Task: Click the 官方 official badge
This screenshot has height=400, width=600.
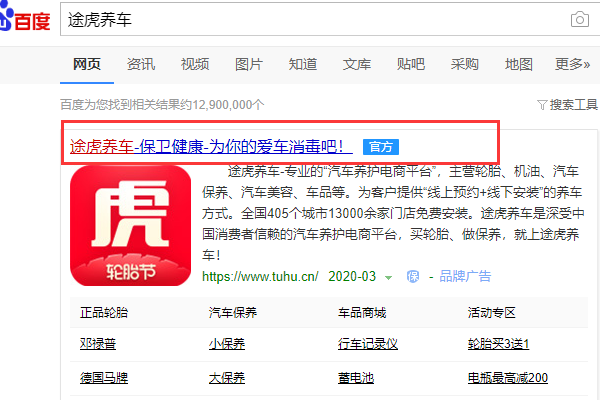Action: [x=381, y=147]
